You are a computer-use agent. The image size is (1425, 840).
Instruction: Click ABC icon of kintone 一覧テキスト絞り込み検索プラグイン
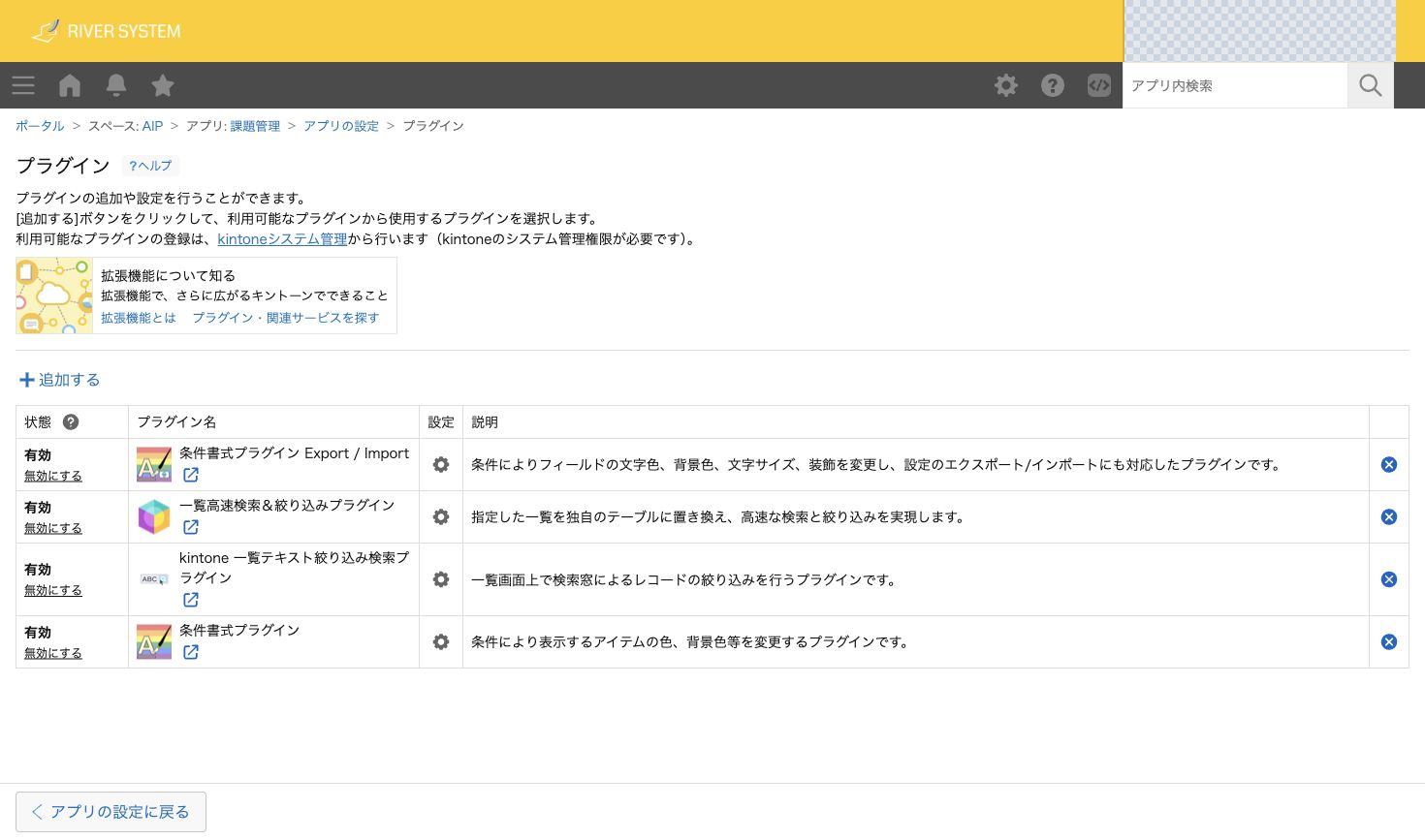pyautogui.click(x=154, y=579)
